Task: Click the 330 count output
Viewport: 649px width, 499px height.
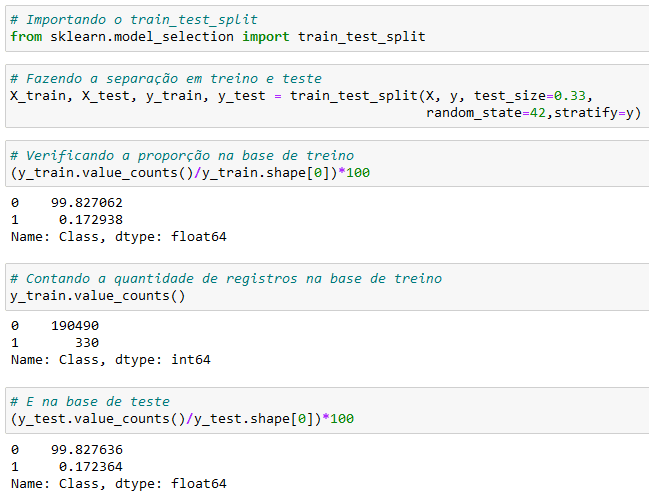Action: pos(87,343)
